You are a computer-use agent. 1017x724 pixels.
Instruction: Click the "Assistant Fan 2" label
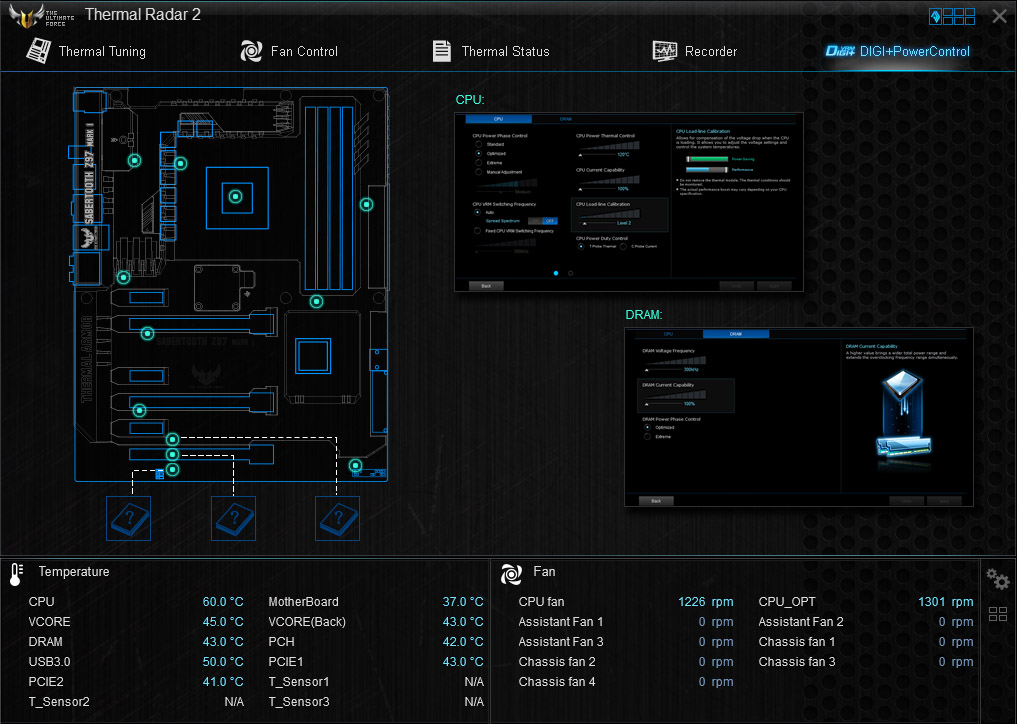[x=801, y=622]
